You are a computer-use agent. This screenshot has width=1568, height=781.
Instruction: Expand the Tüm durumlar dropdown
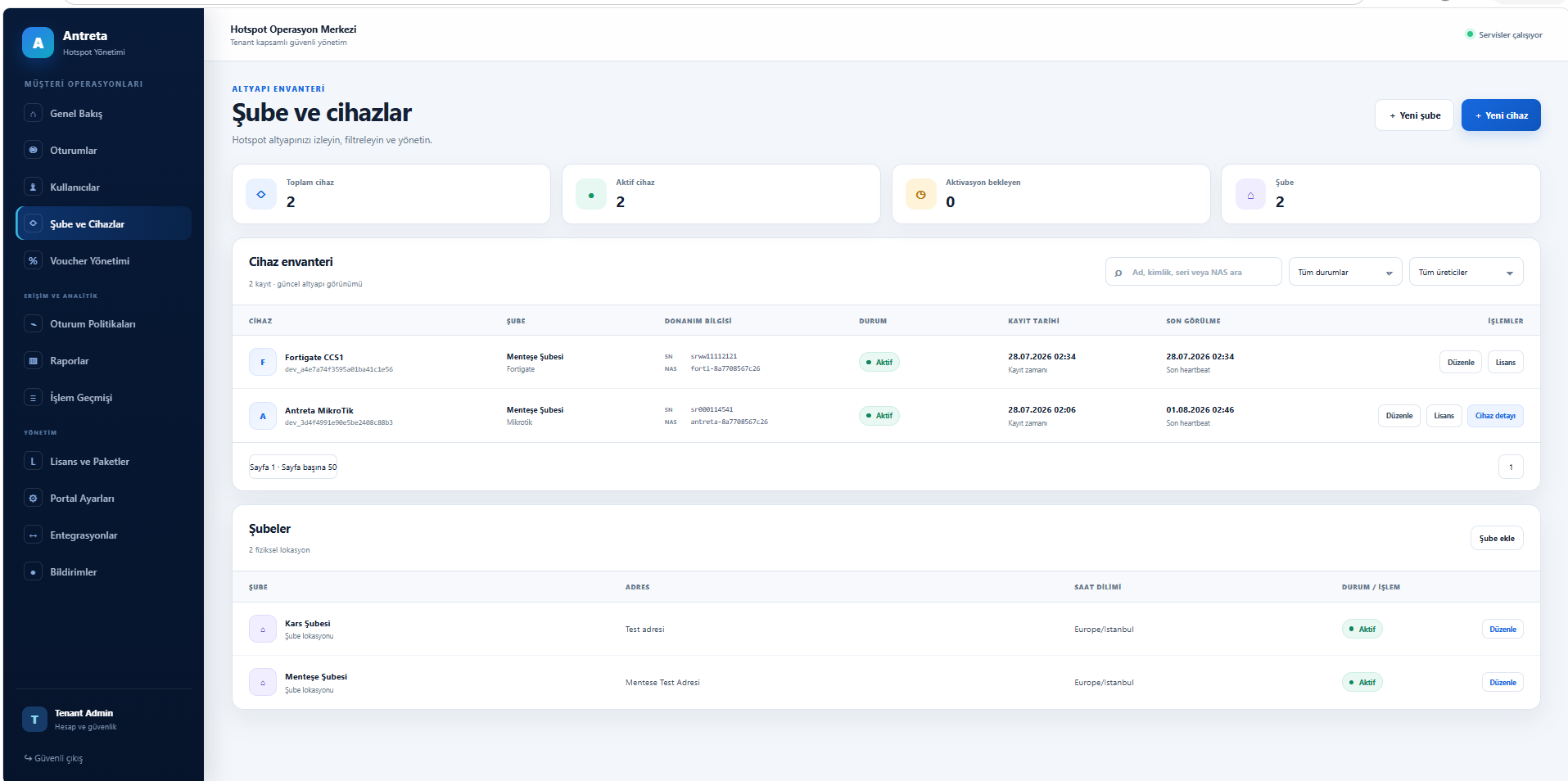[x=1345, y=272]
